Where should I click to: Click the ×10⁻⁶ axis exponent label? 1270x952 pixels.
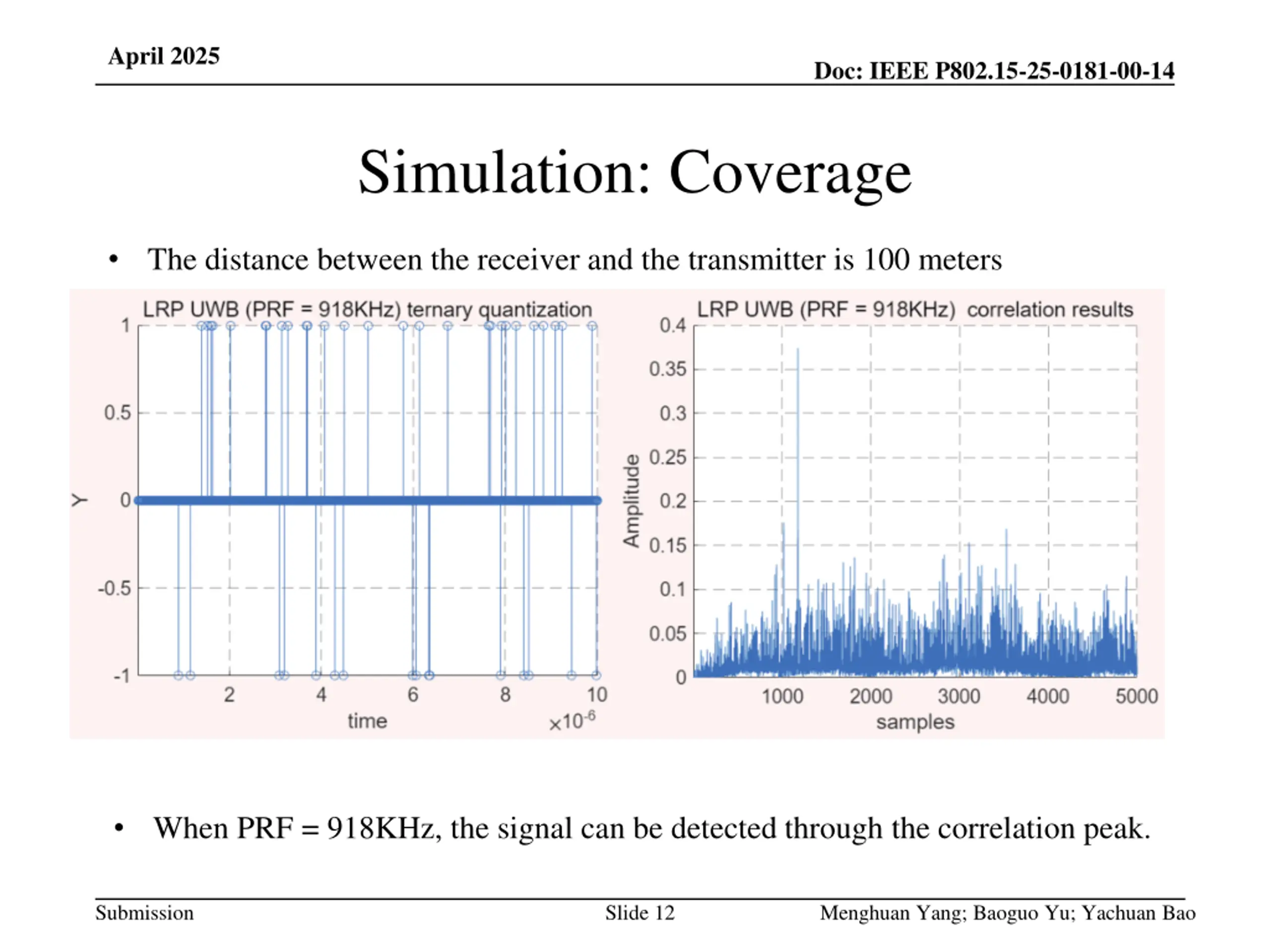tap(572, 721)
